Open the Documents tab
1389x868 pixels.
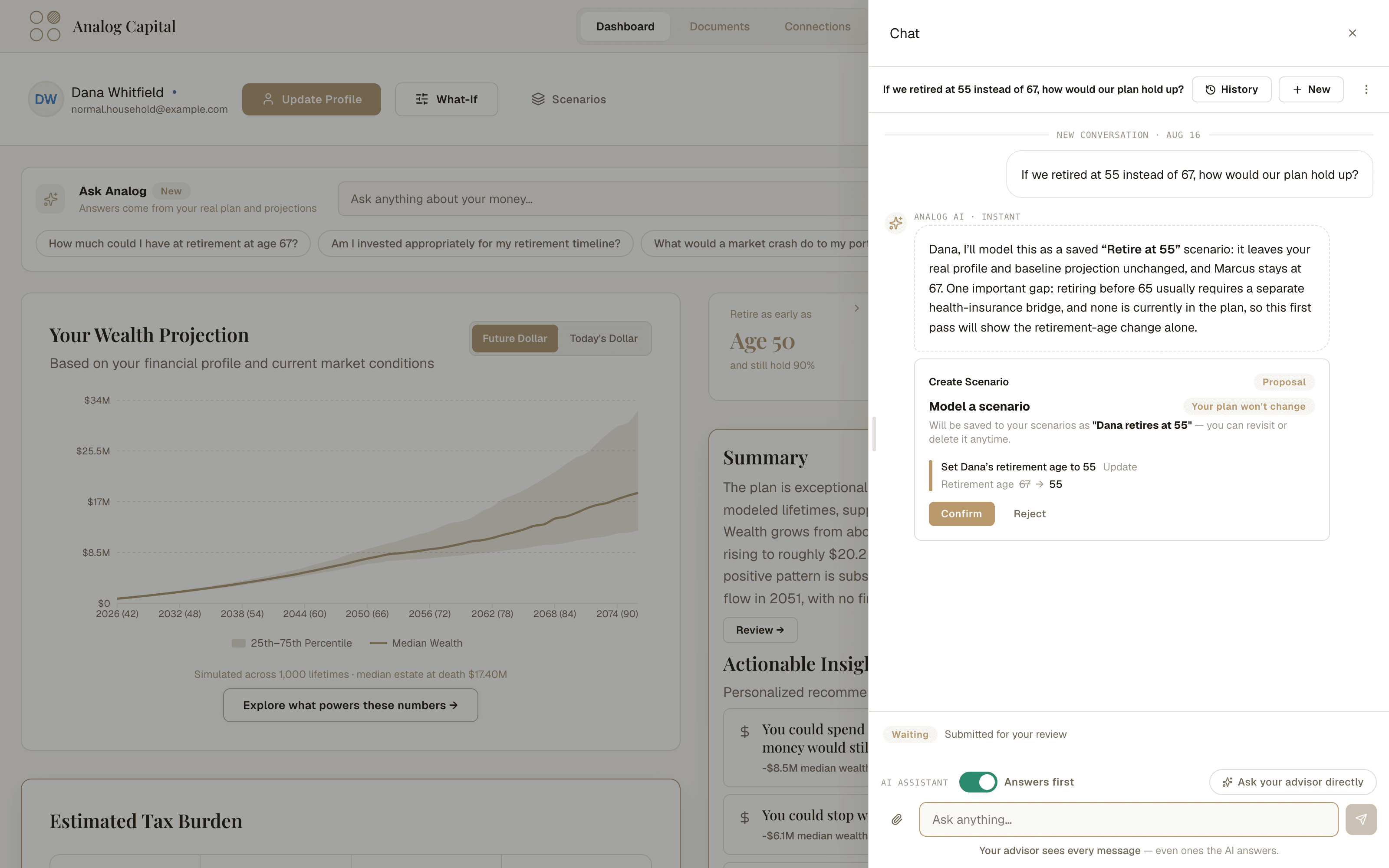pos(719,26)
